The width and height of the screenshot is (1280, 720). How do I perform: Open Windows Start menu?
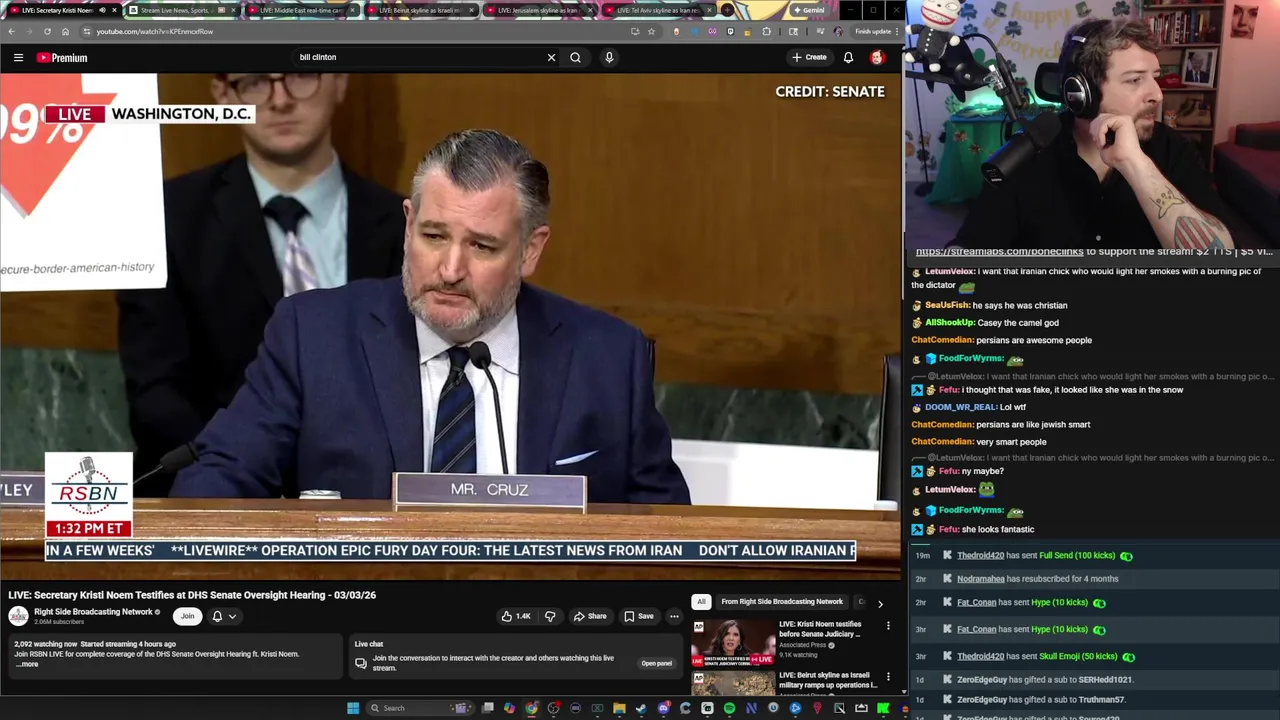coord(352,708)
